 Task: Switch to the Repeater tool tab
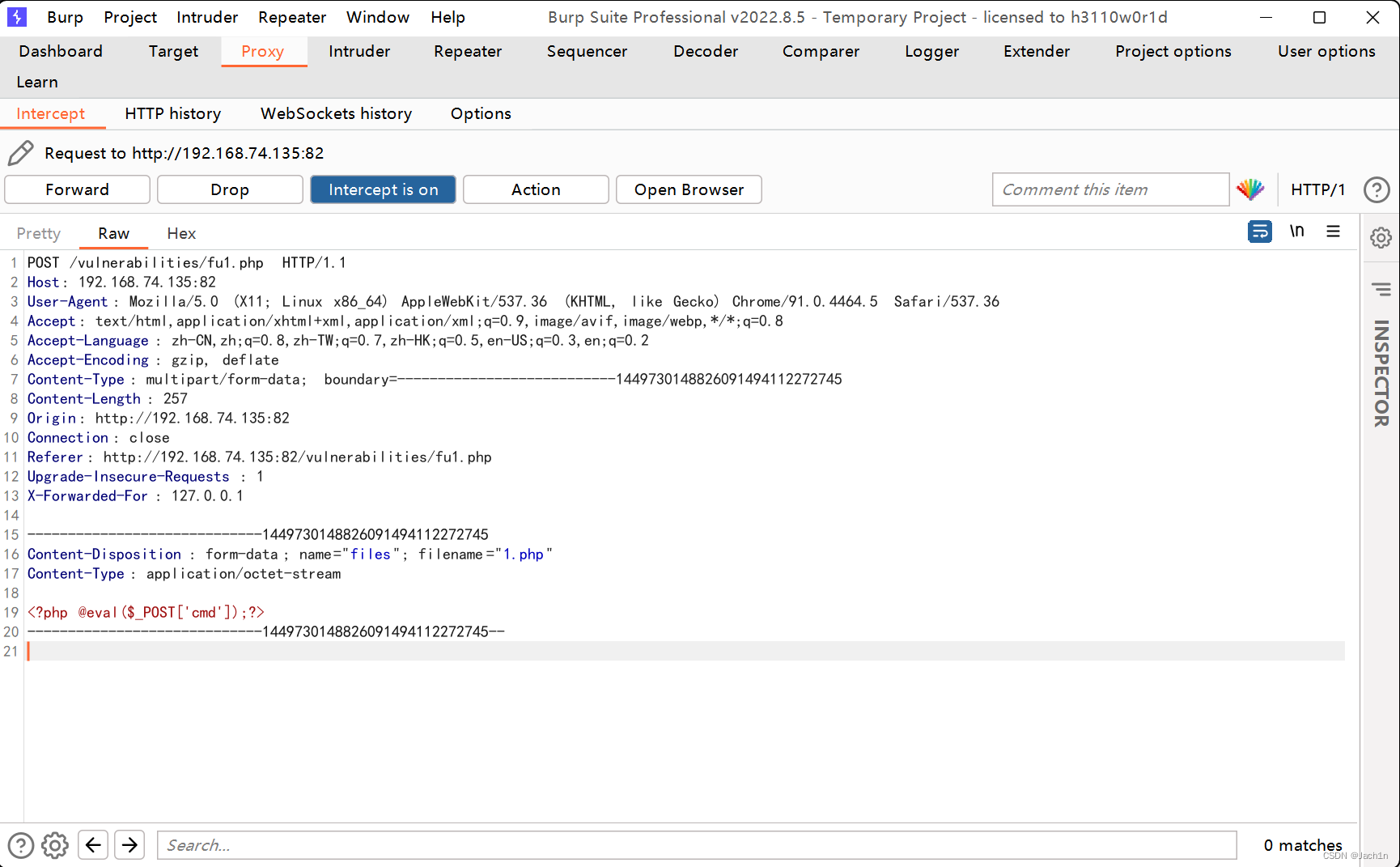point(468,51)
